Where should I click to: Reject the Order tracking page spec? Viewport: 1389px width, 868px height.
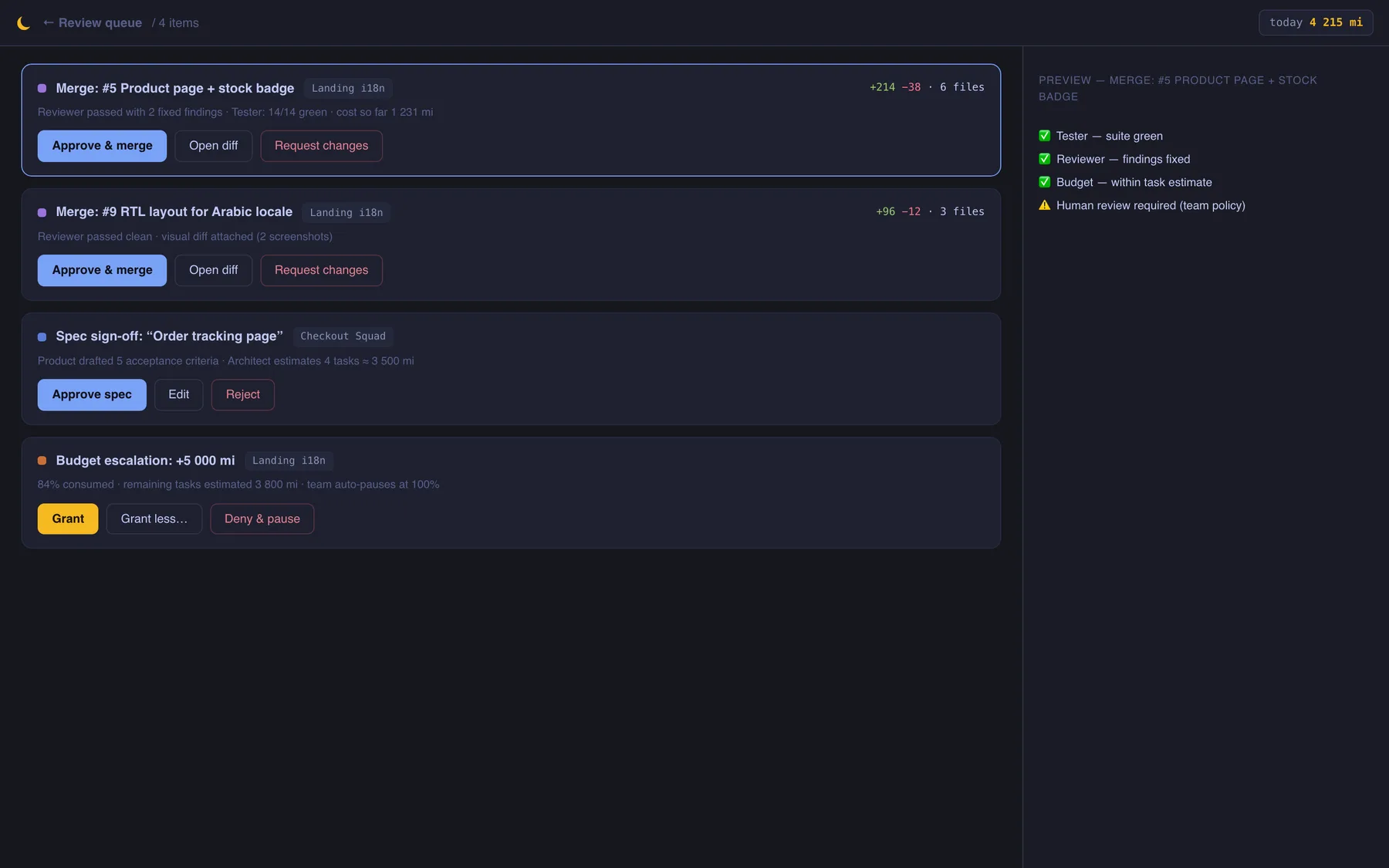pos(243,394)
